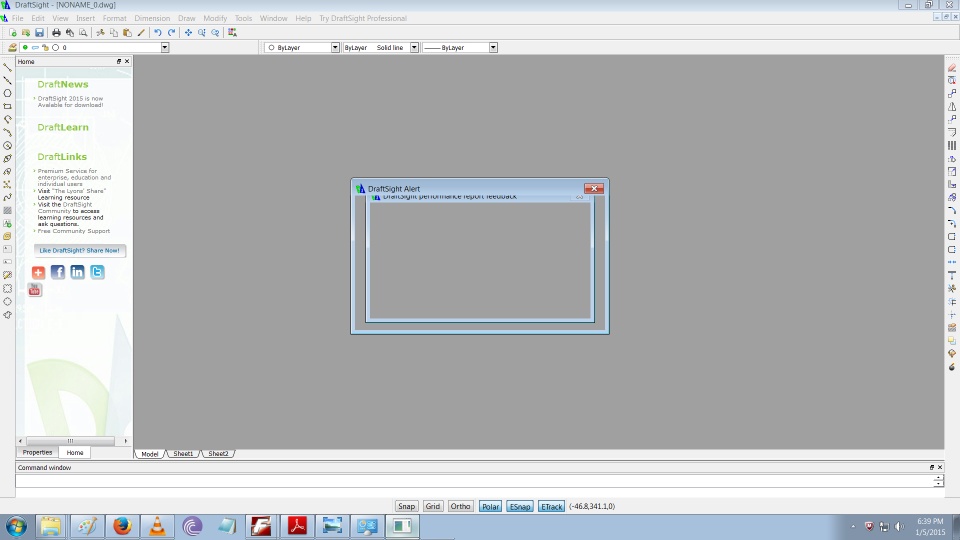This screenshot has width=960, height=540.
Task: Toggle Polar tracking in status bar
Action: point(490,506)
